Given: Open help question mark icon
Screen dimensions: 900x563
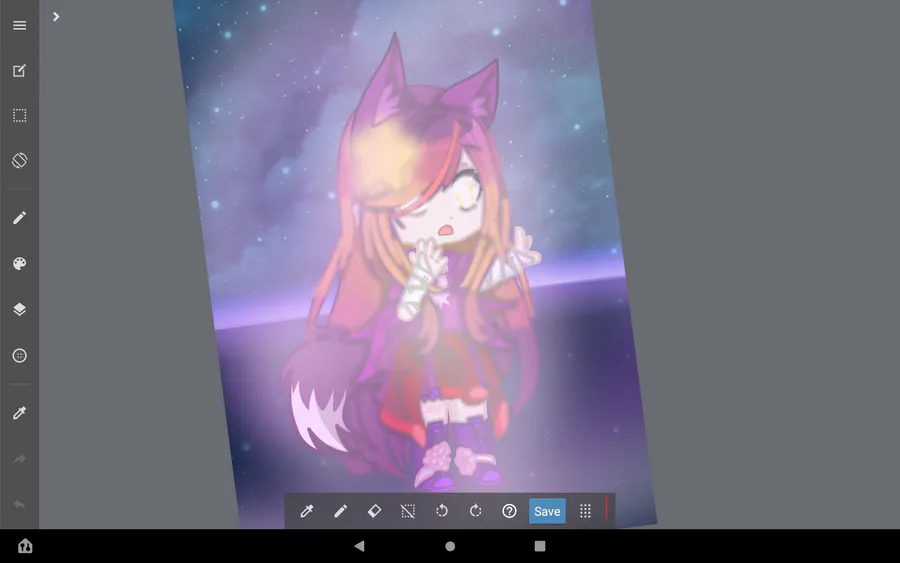Looking at the screenshot, I should click(x=509, y=511).
